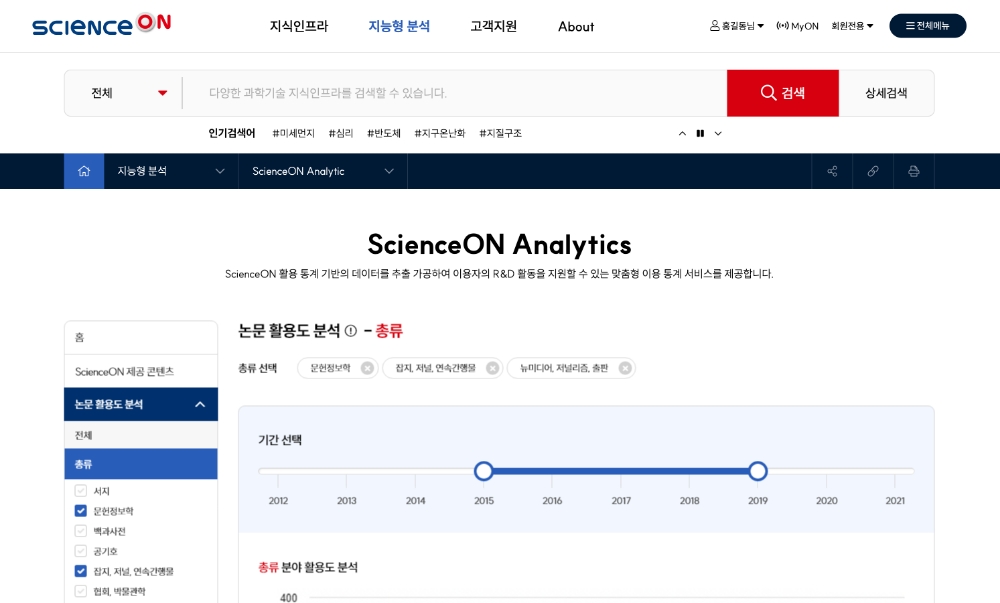The width and height of the screenshot is (1000, 603).
Task: Select 총류 in the sidebar
Action: coord(141,464)
